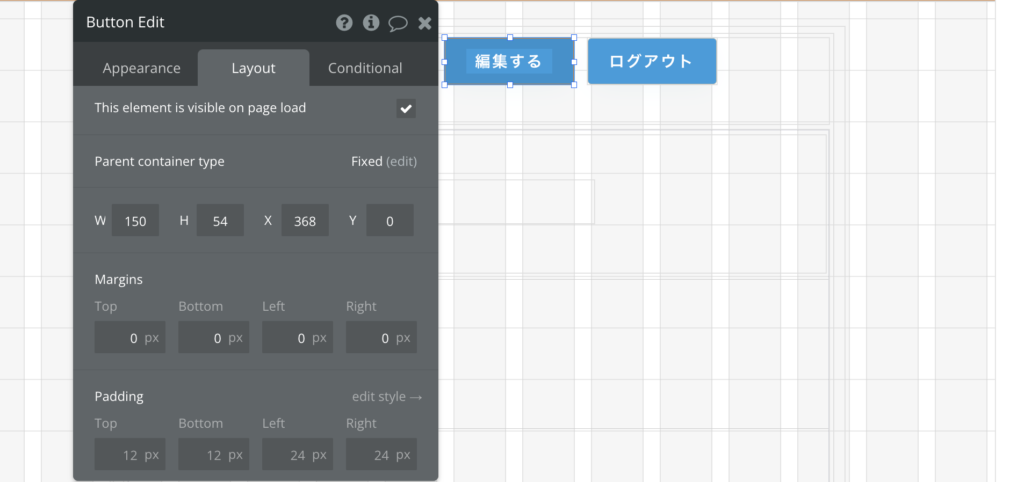Click the Margins Bottom input field

213,338
